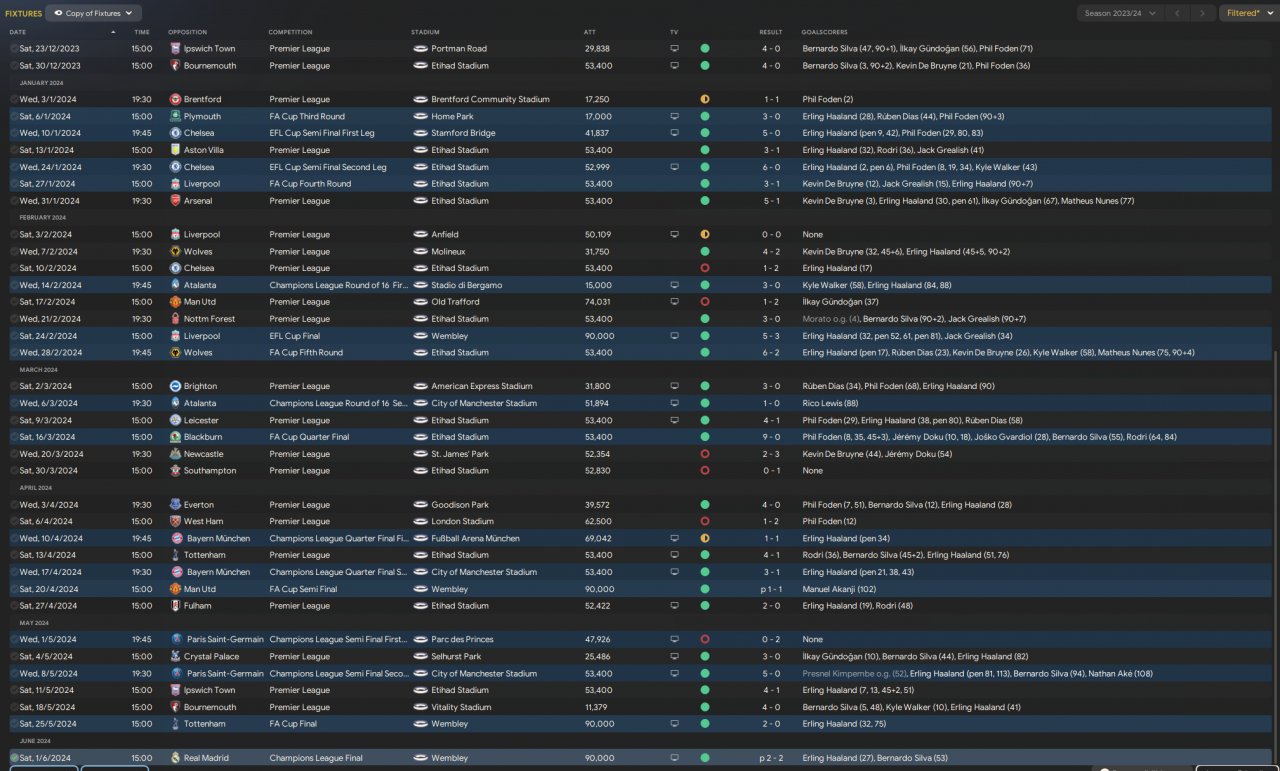This screenshot has width=1280, height=771.
Task: Go to the next season arrow
Action: click(x=1203, y=13)
